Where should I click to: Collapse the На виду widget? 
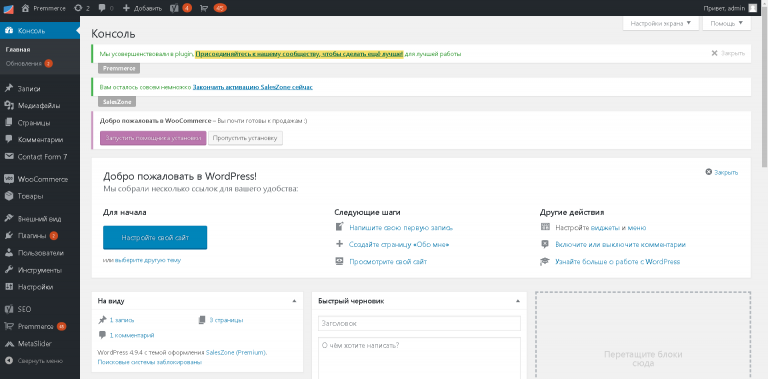294,301
